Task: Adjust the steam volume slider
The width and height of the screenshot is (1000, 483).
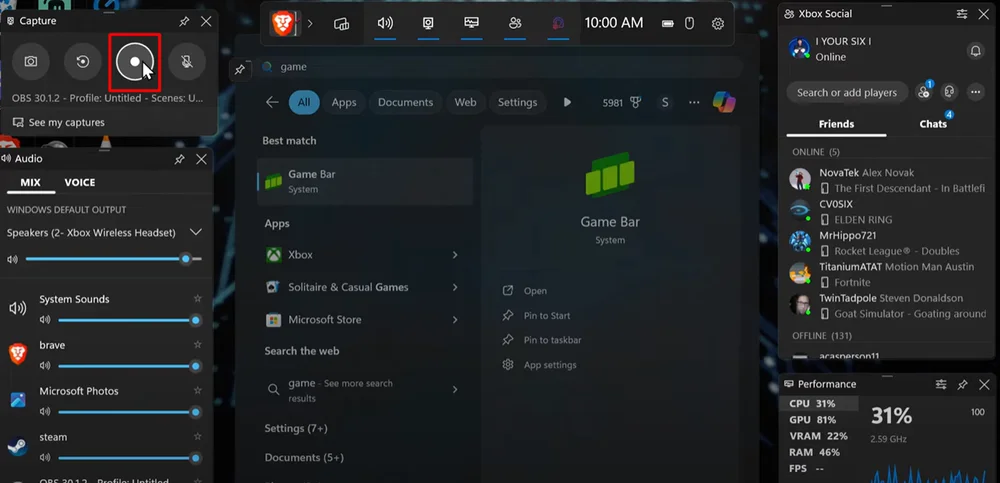Action: (125, 458)
